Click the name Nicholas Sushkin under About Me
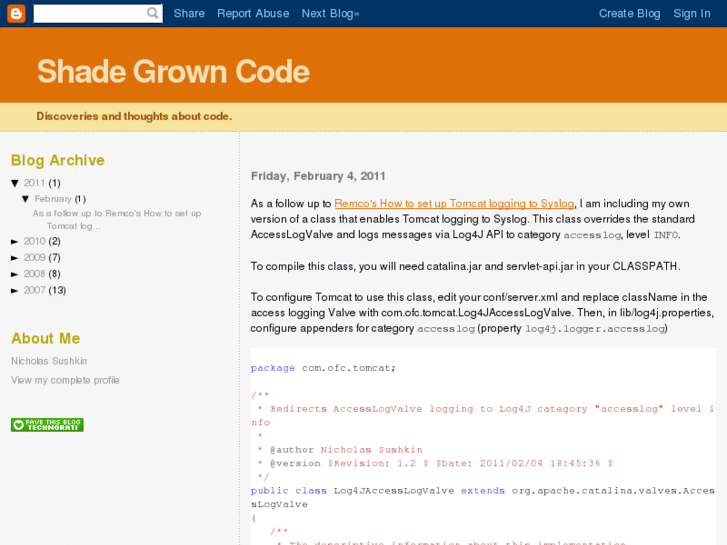The height and width of the screenshot is (545, 727). [49, 361]
